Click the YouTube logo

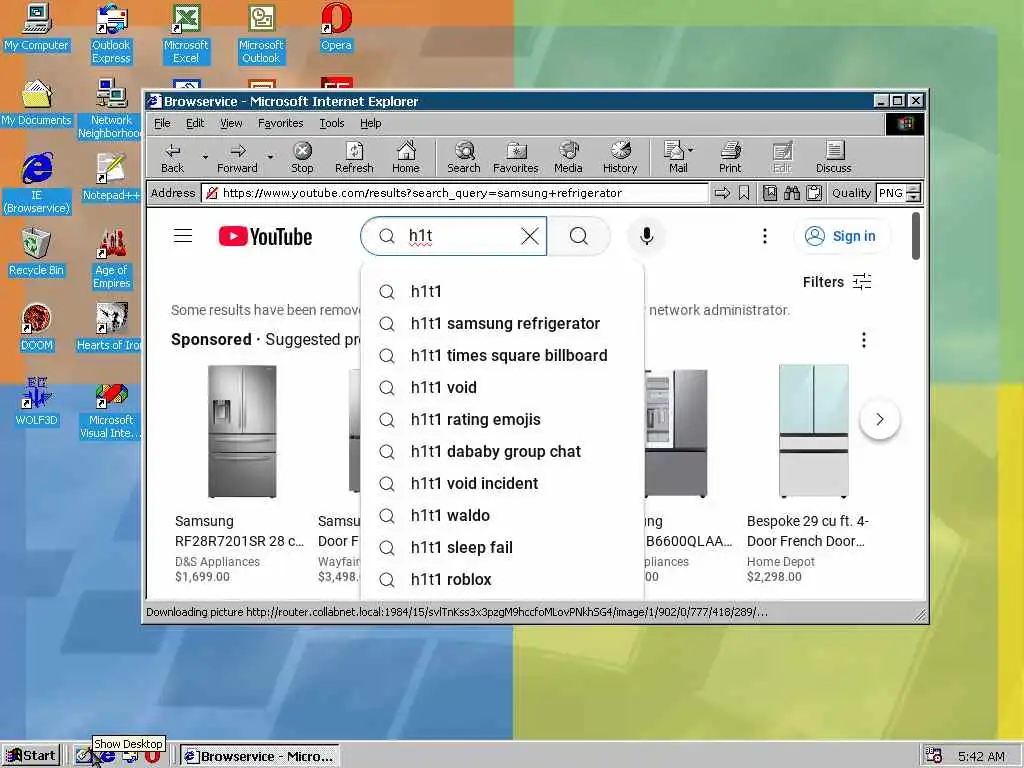(265, 236)
